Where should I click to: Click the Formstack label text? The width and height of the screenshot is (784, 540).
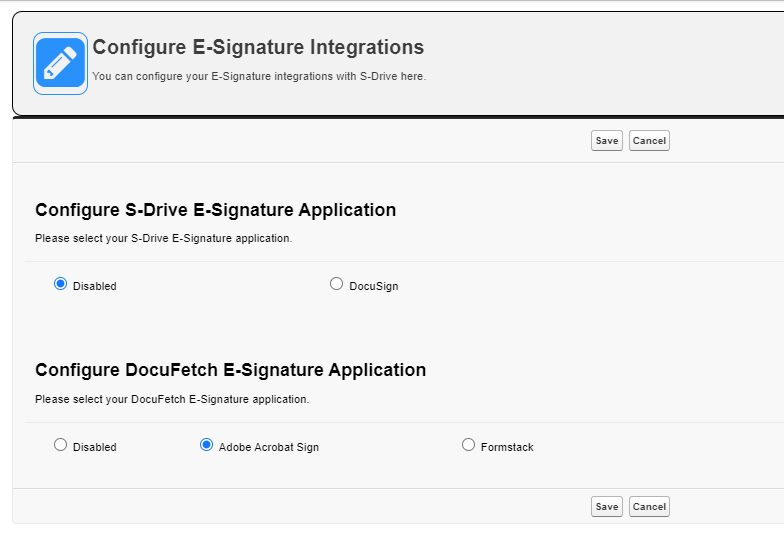point(507,447)
